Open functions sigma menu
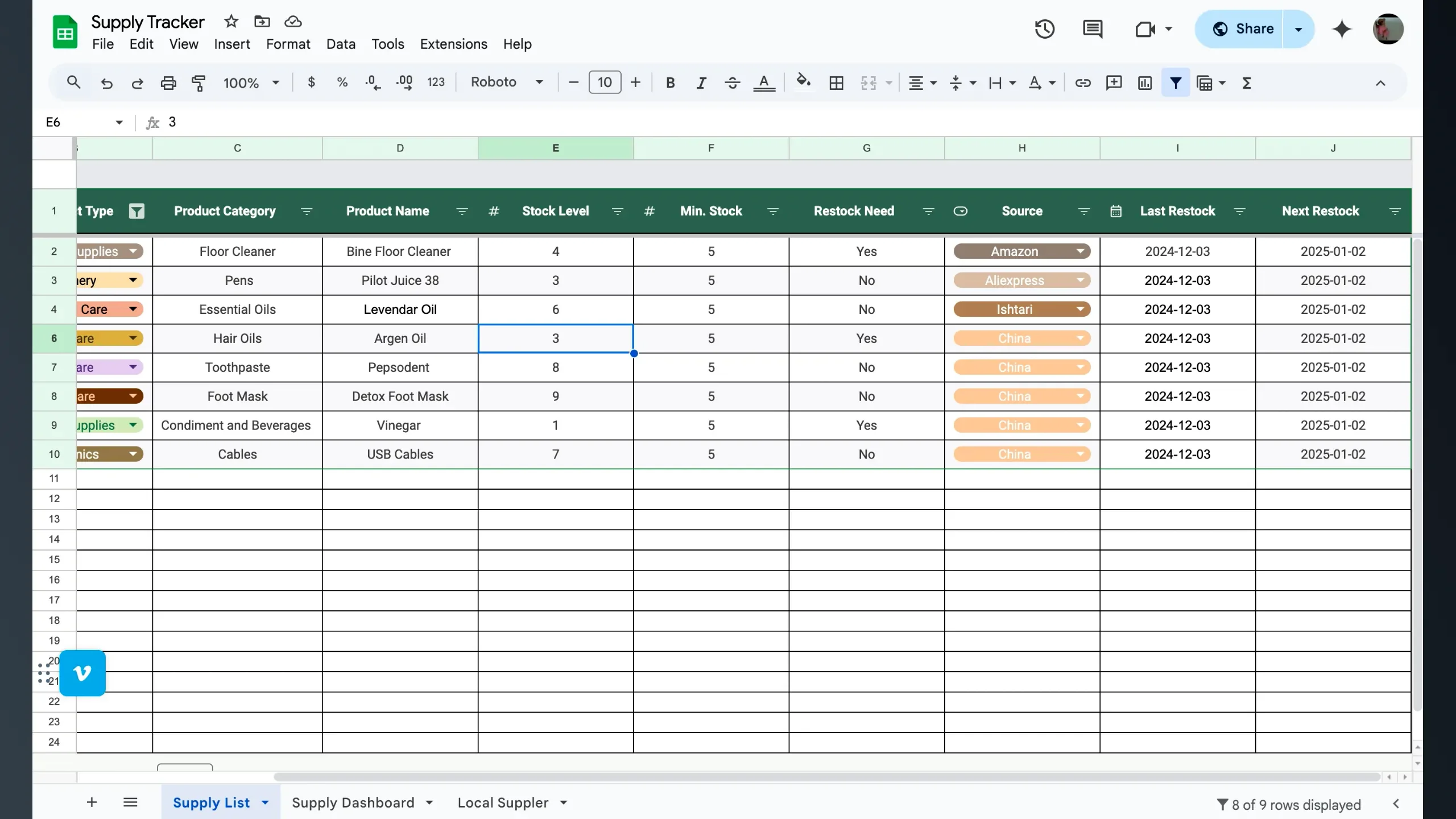This screenshot has height=819, width=1456. click(x=1247, y=83)
